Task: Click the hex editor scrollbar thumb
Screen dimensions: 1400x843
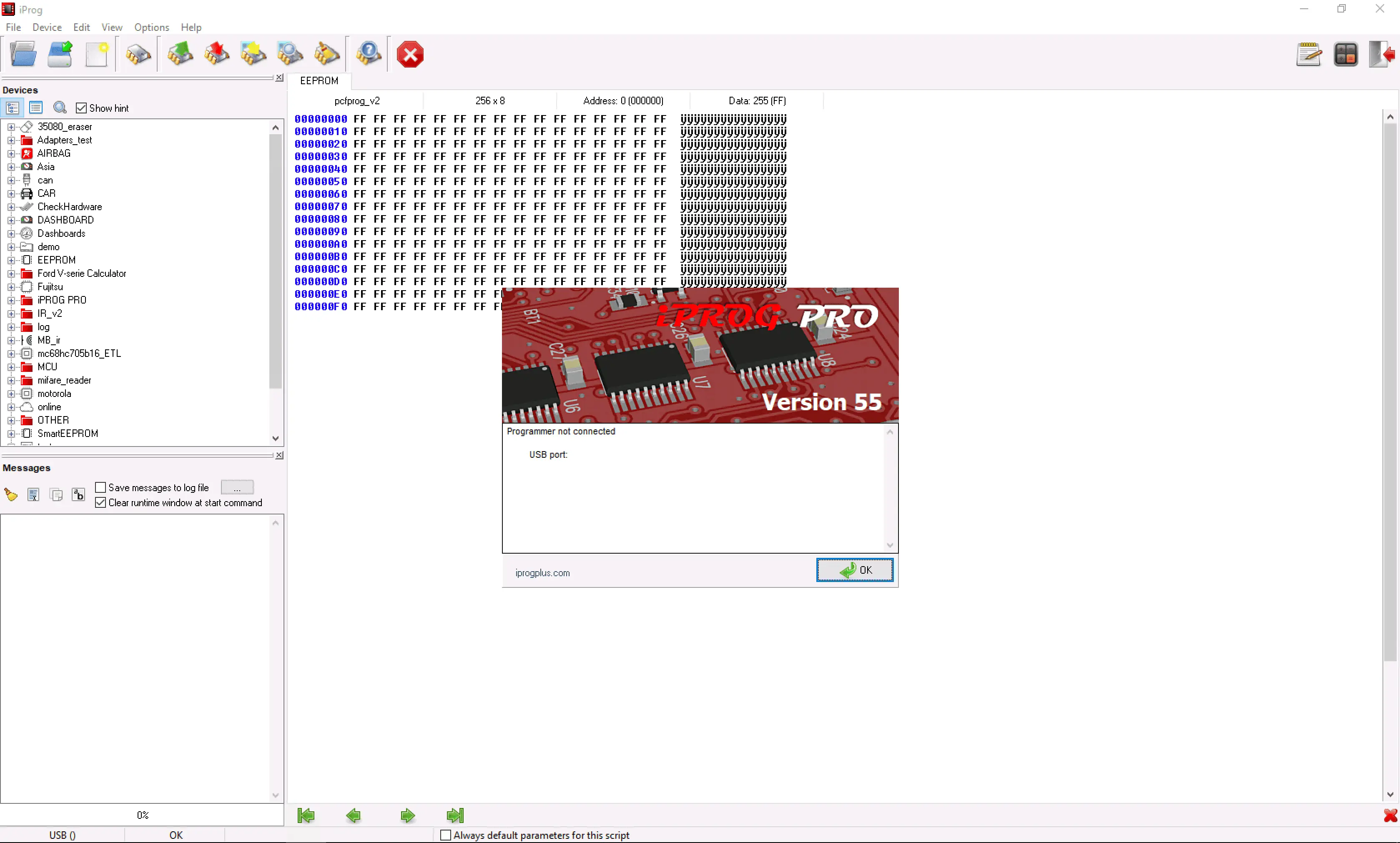Action: [x=1390, y=392]
